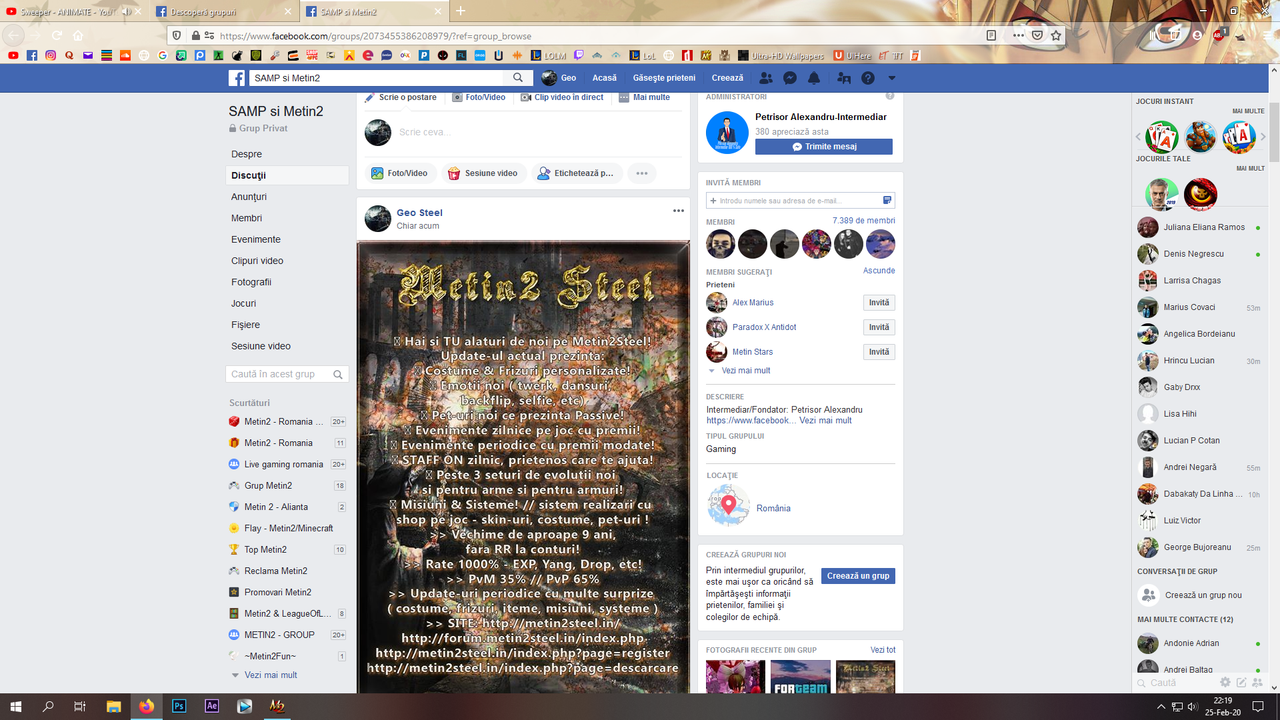This screenshot has width=1280, height=720.
Task: Open the Instagram bookmark icon
Action: click(50, 56)
